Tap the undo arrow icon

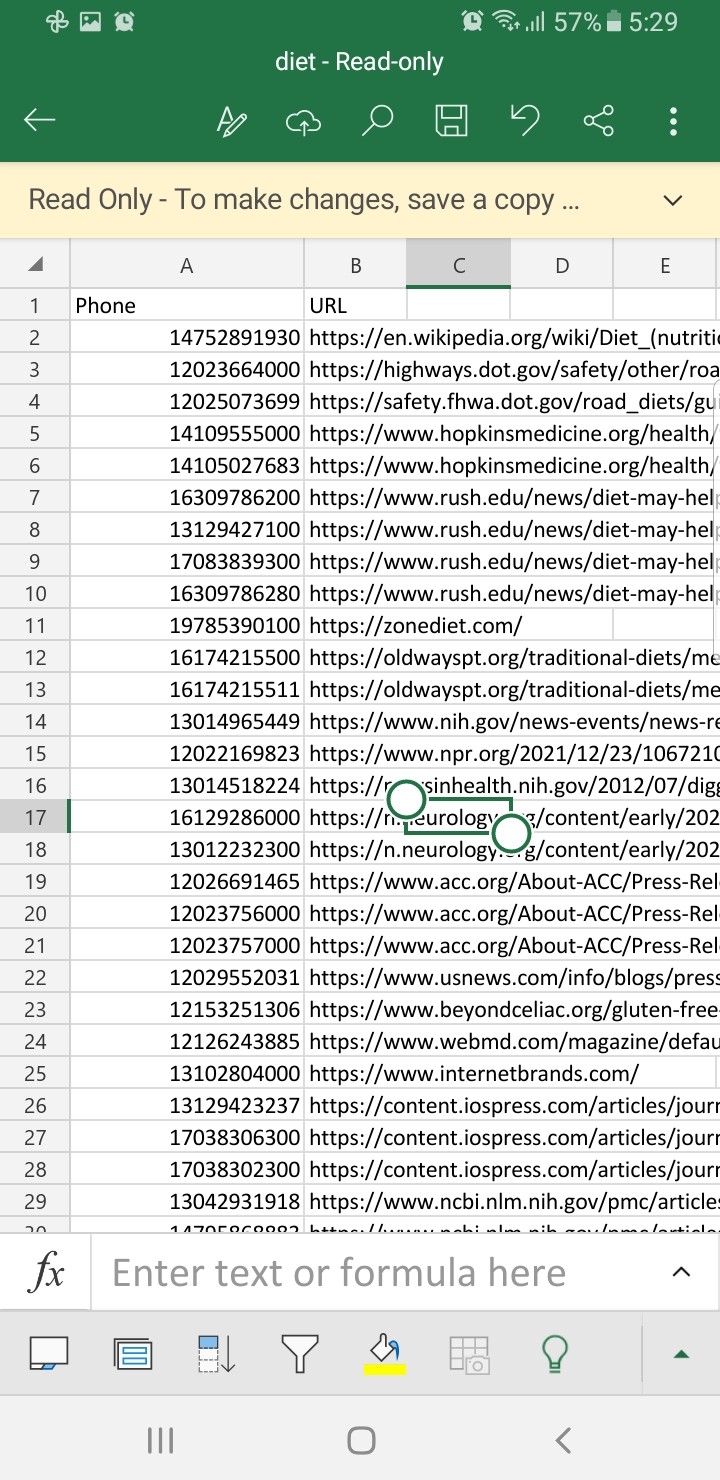(525, 122)
